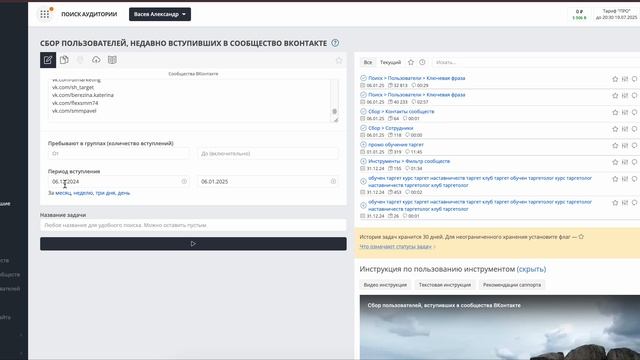Filter tasks by favorites star icon

coord(411,62)
